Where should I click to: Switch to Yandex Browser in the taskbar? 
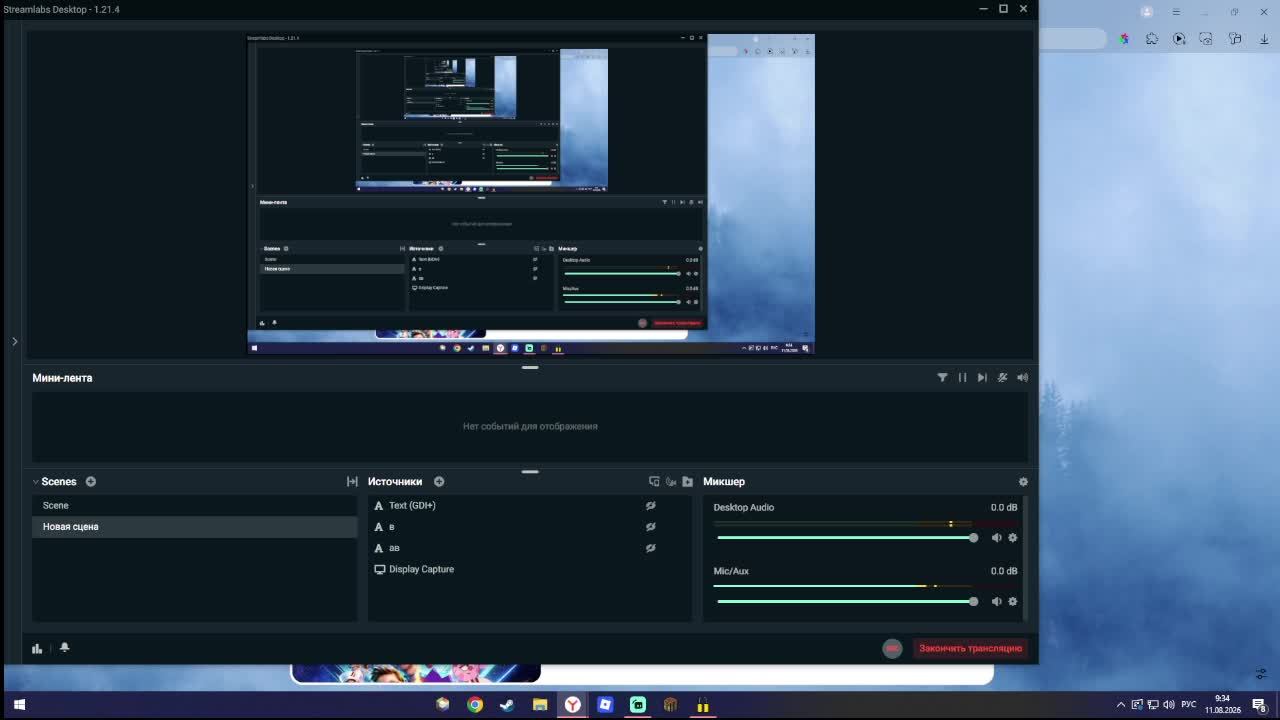(x=572, y=705)
